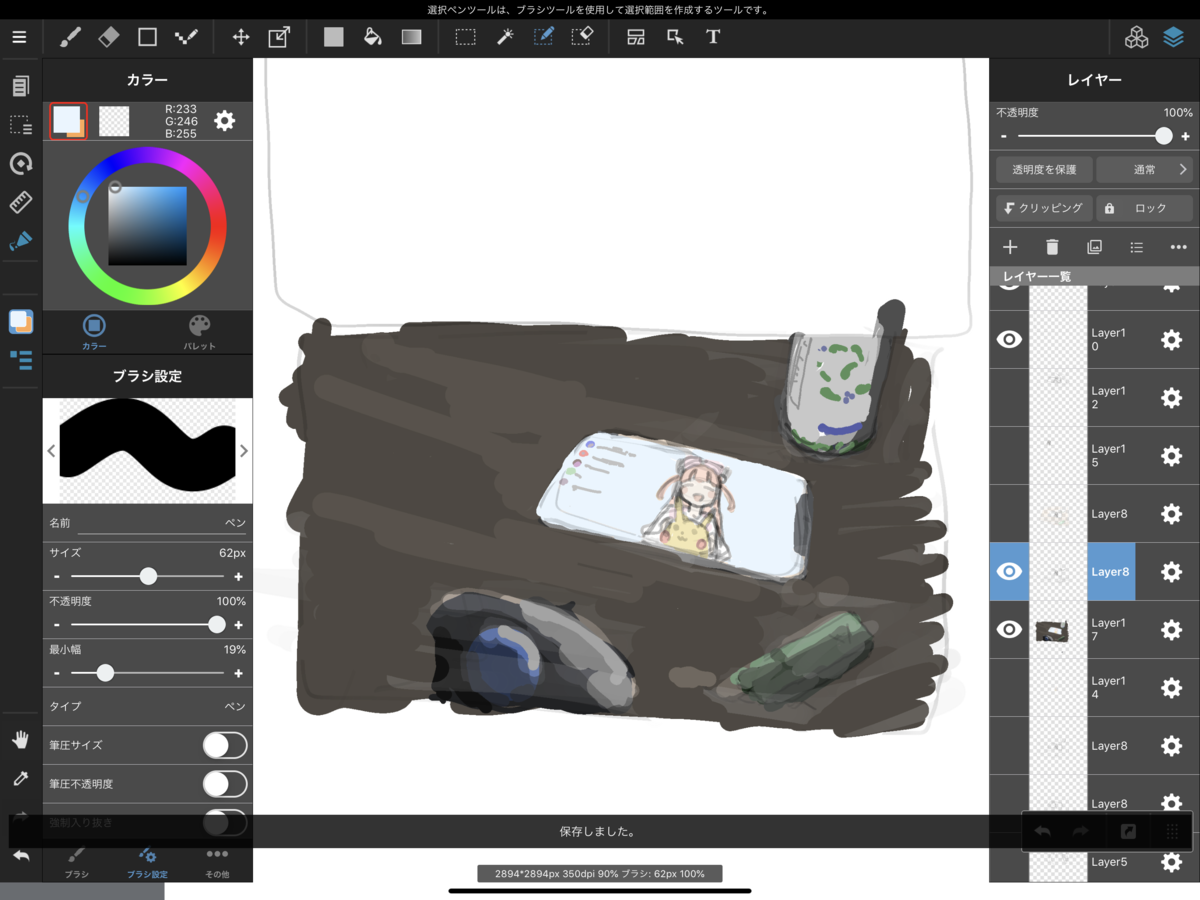This screenshot has width=1200, height=900.
Task: Open the layer list view button
Action: pyautogui.click(x=1136, y=247)
